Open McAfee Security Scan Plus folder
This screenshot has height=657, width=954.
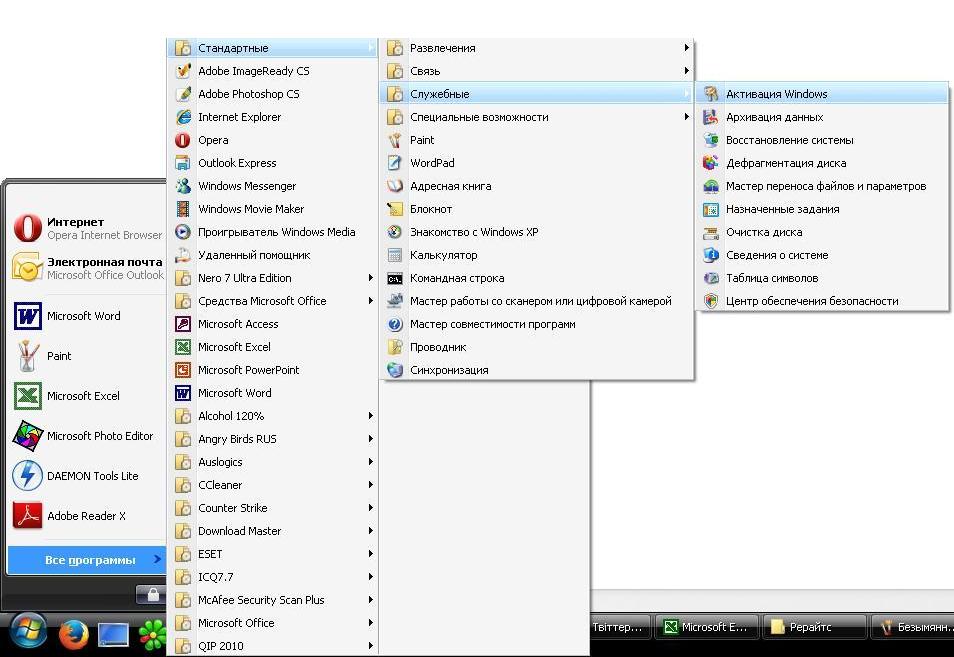(272, 600)
